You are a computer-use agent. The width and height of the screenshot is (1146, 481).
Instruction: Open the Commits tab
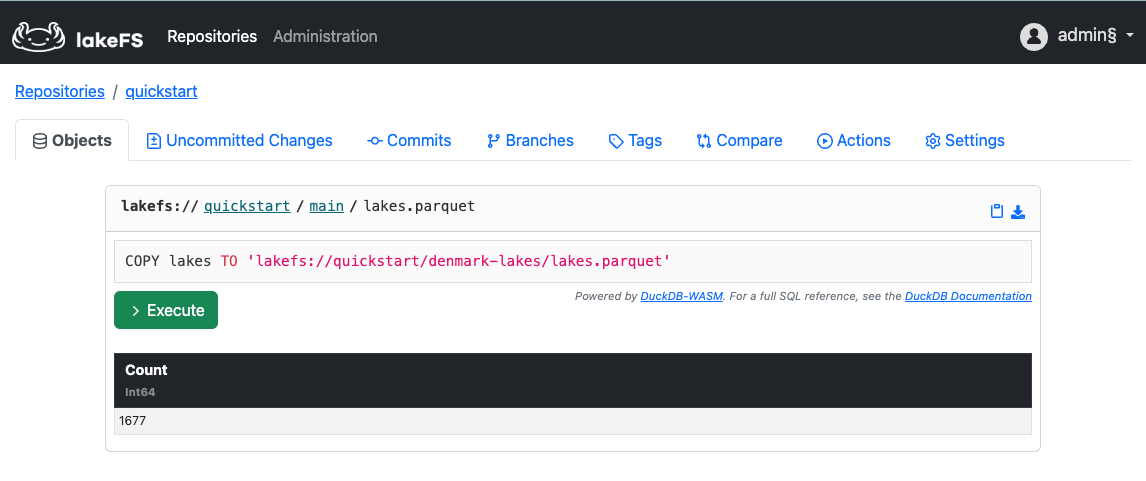[409, 141]
